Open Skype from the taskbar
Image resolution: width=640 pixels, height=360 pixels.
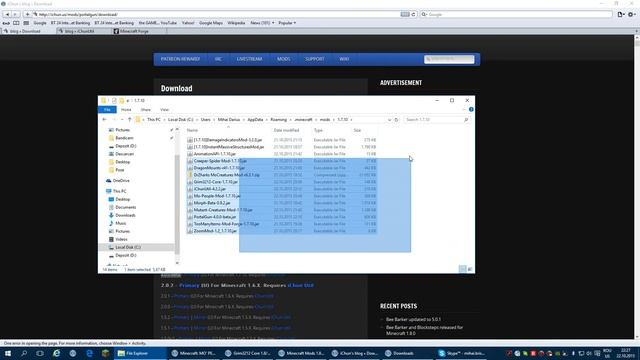(462, 353)
